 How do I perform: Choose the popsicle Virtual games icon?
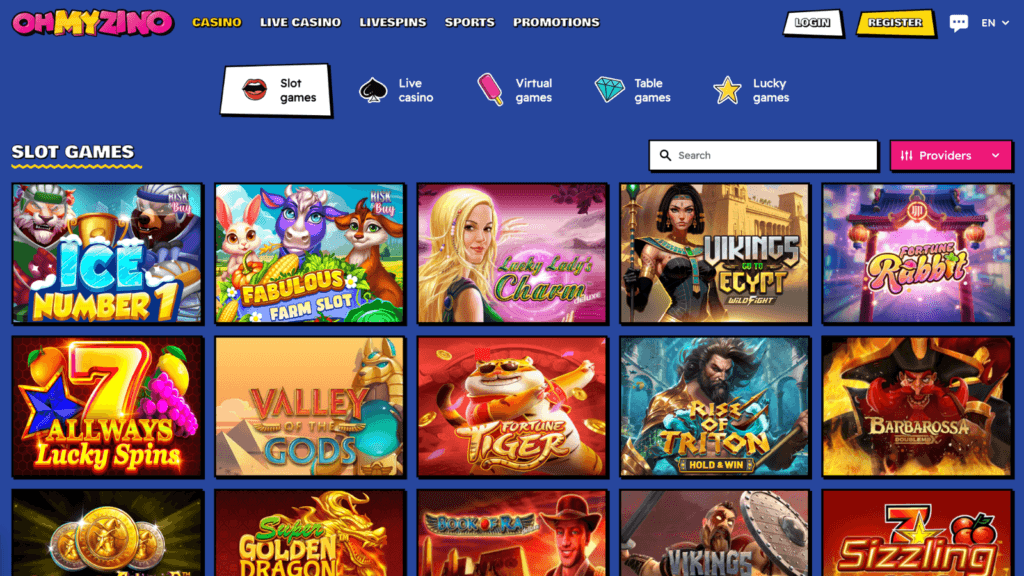490,89
